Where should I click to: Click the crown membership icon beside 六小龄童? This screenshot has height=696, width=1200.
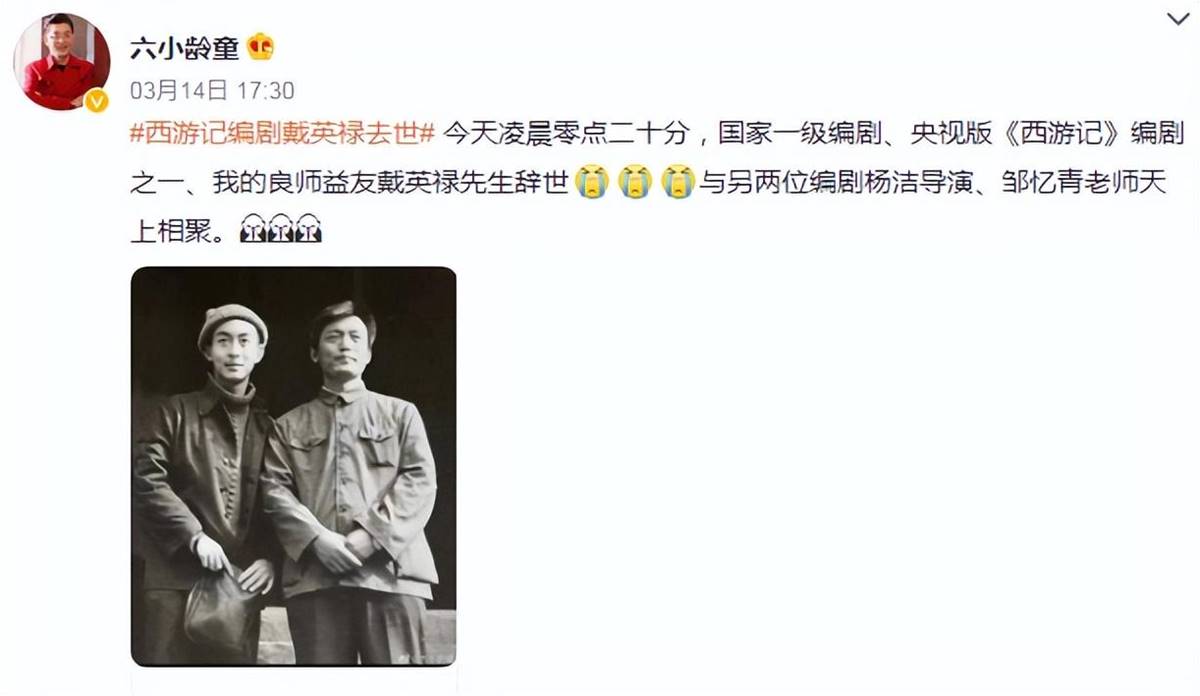(260, 46)
